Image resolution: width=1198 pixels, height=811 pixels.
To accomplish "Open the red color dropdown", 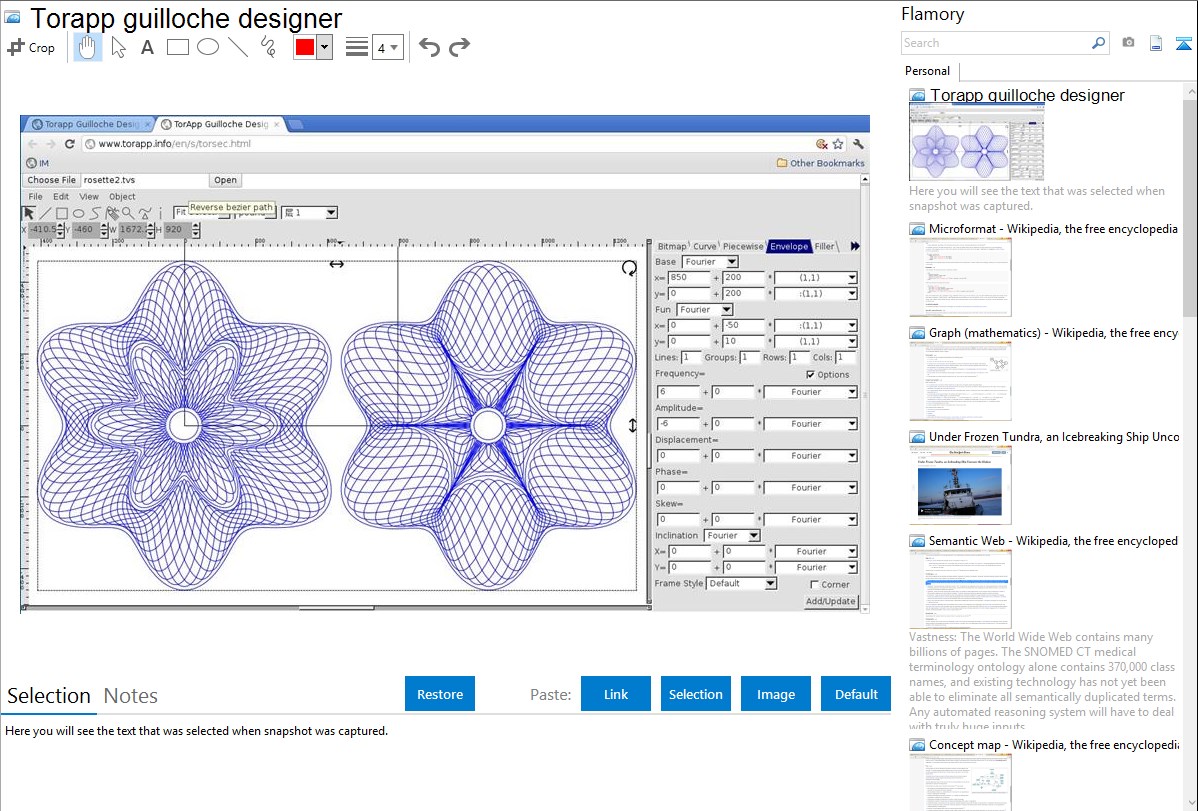I will coord(324,47).
